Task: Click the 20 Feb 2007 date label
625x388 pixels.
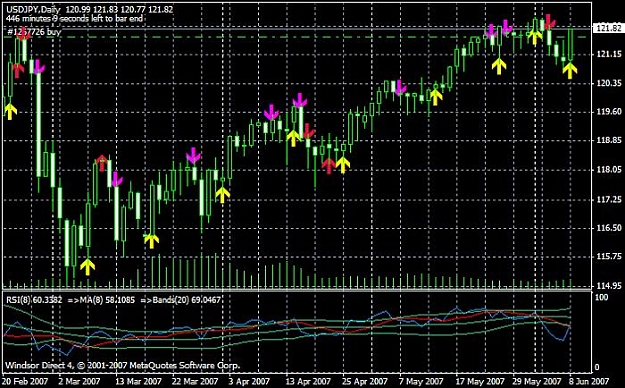Action: 25,381
